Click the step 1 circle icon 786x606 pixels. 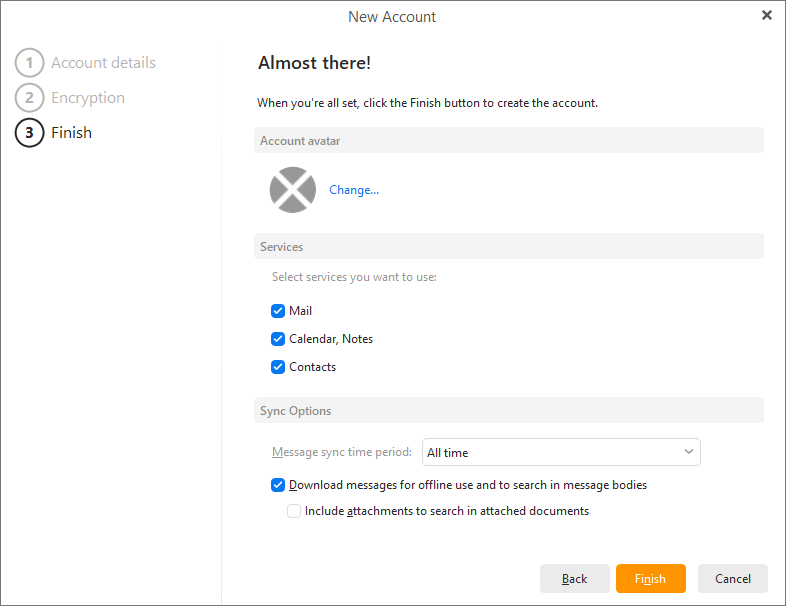tap(29, 63)
